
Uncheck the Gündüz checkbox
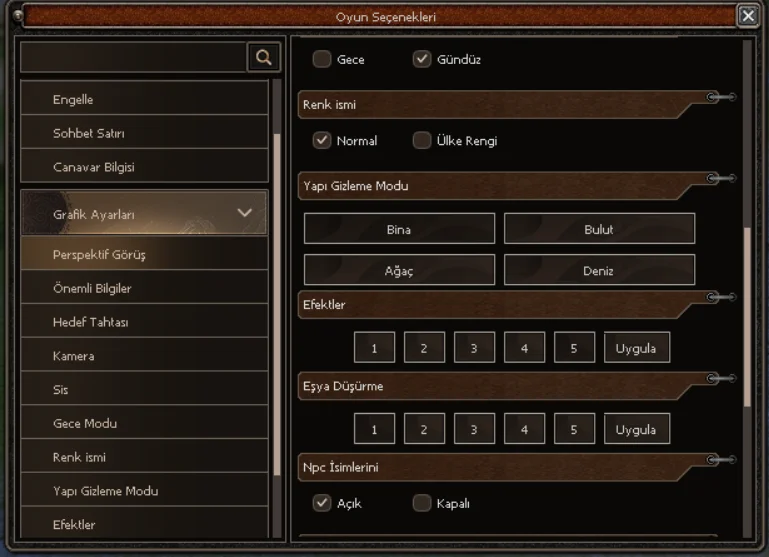pyautogui.click(x=422, y=59)
